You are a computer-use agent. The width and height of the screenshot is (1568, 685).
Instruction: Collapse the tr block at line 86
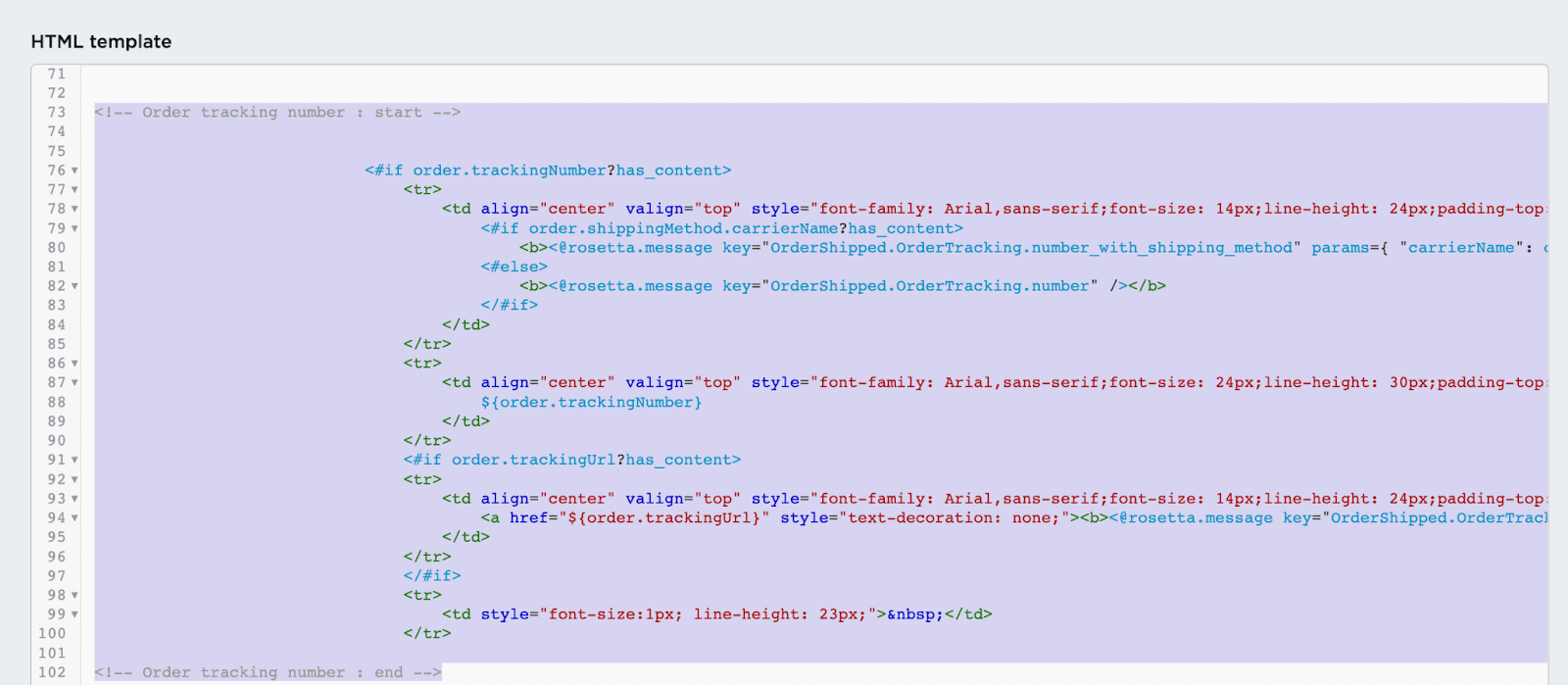[x=74, y=364]
